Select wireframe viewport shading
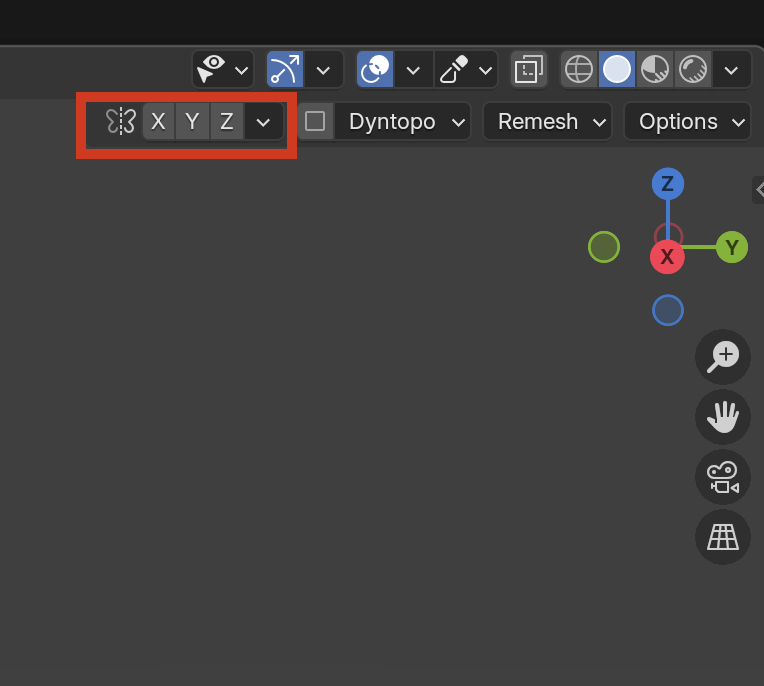 [x=579, y=69]
